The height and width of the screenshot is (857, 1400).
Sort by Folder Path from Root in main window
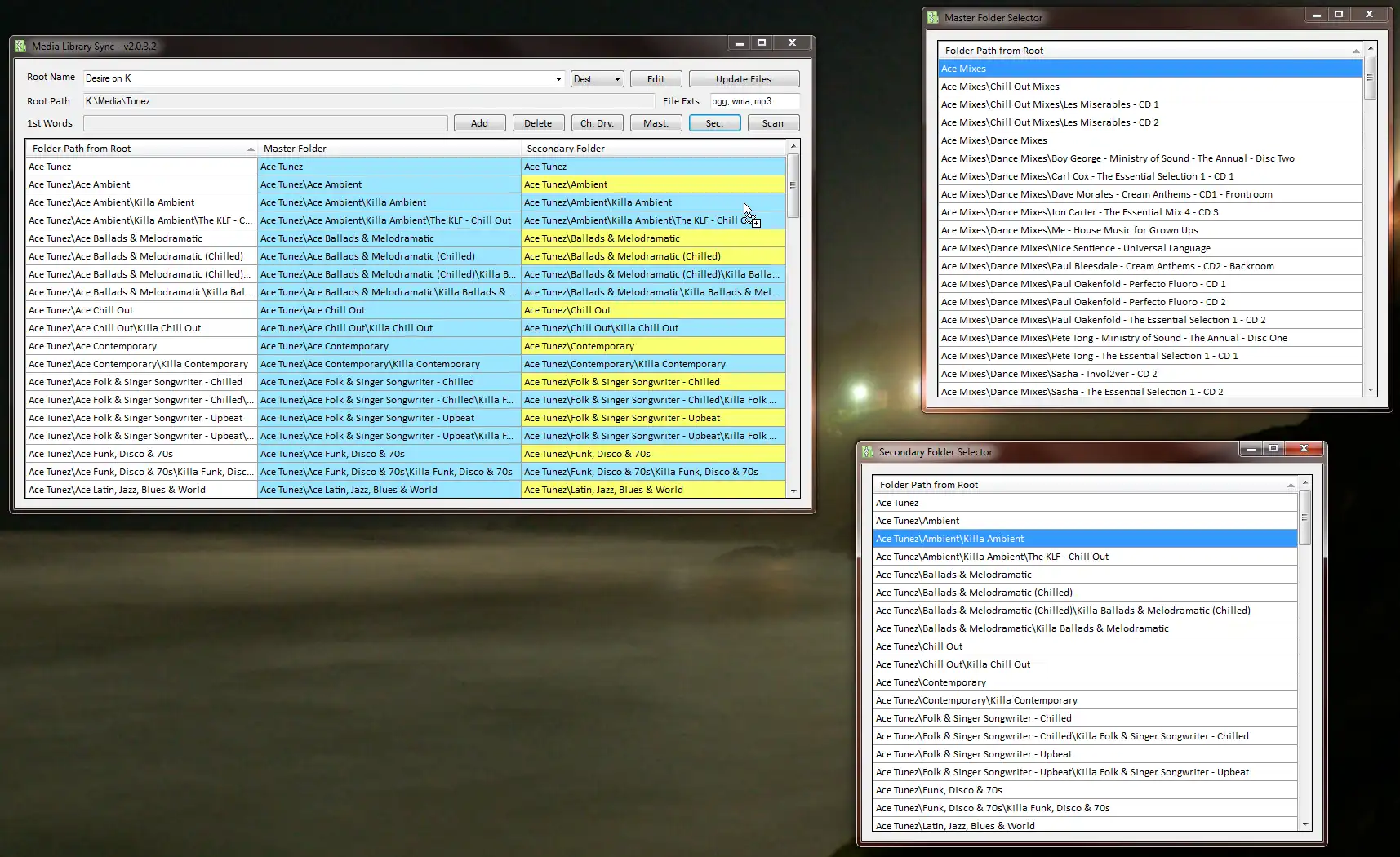[x=142, y=149]
